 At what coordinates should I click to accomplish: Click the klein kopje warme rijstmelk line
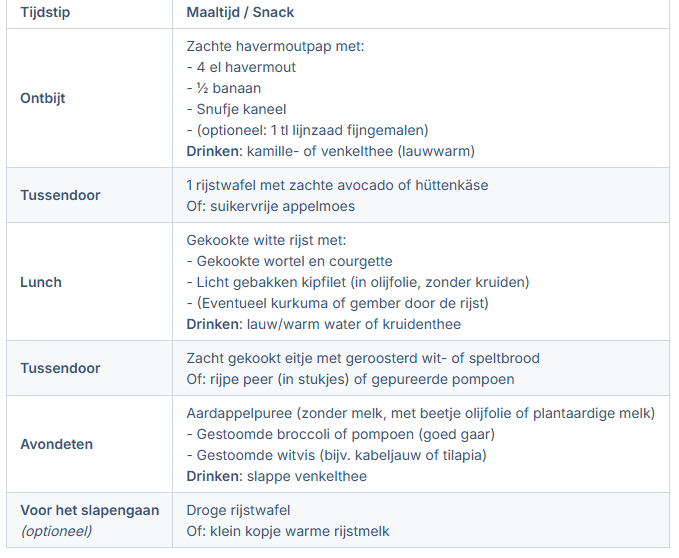coord(288,531)
